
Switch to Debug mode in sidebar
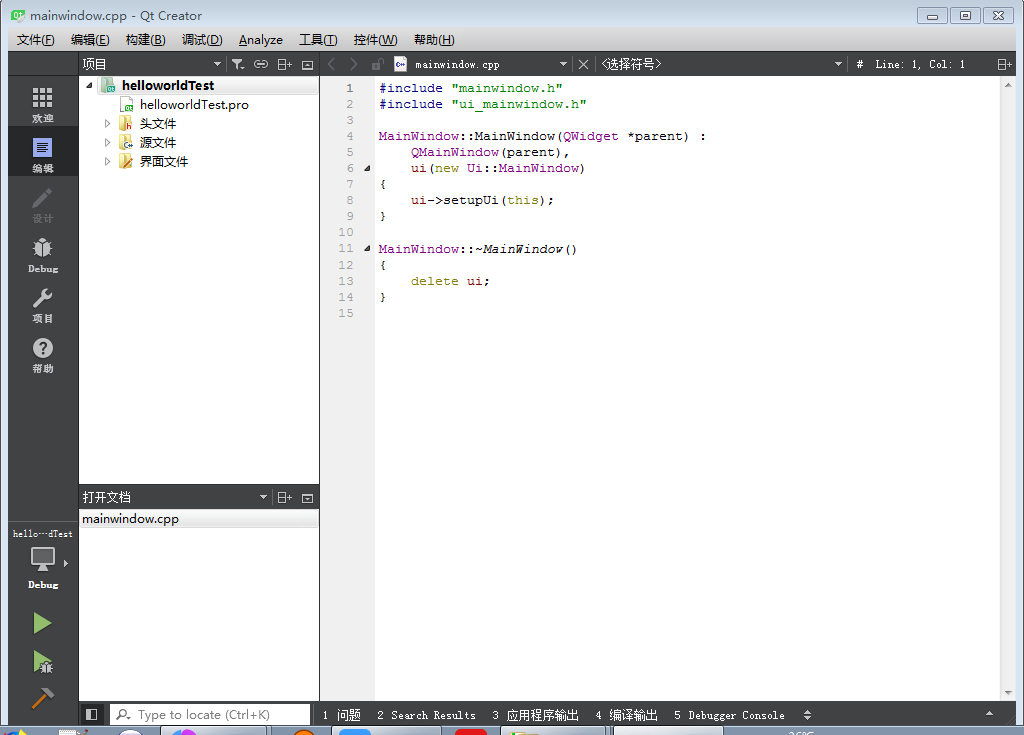pyautogui.click(x=42, y=255)
